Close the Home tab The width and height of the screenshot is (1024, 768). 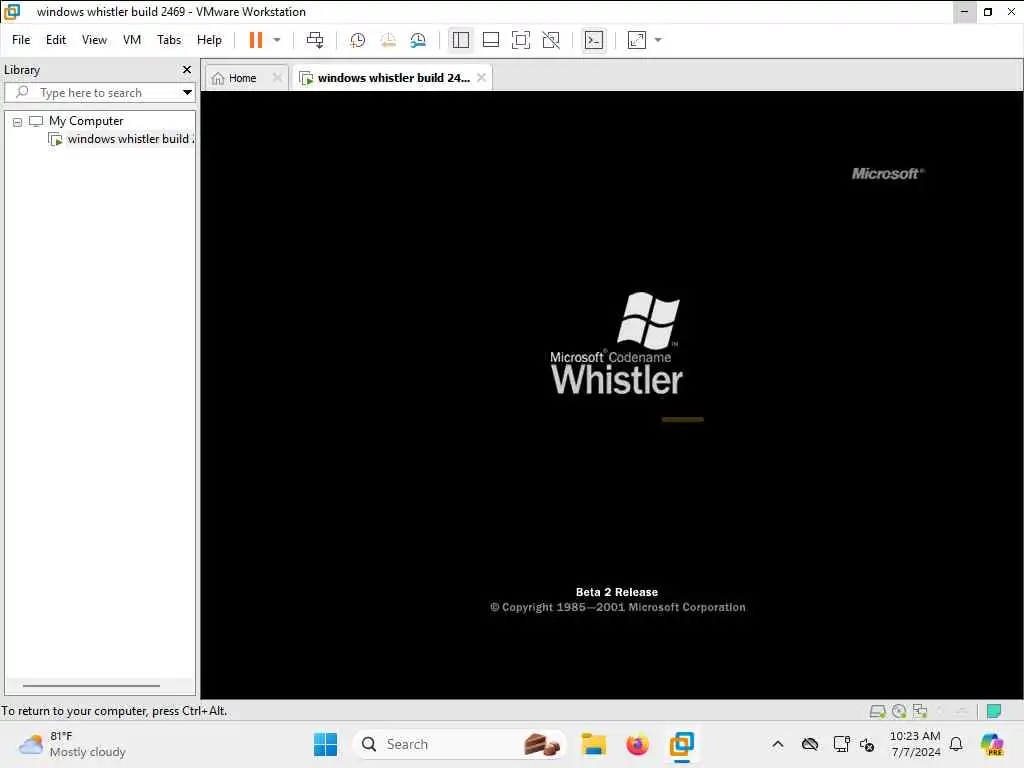point(277,78)
